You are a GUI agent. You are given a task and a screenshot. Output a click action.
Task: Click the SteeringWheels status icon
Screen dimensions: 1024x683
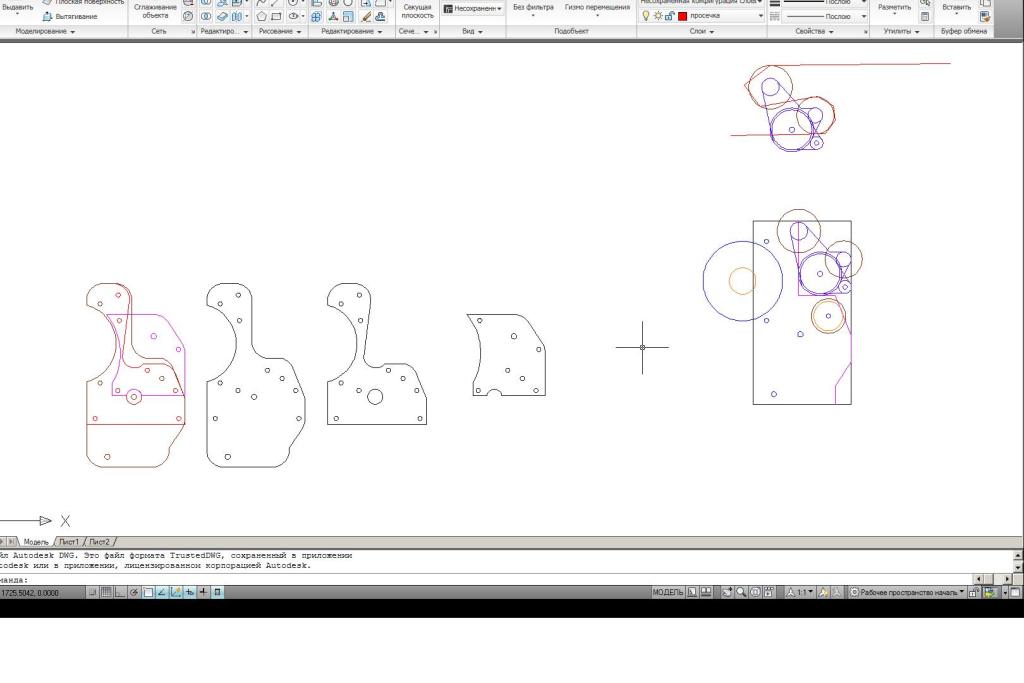click(756, 592)
